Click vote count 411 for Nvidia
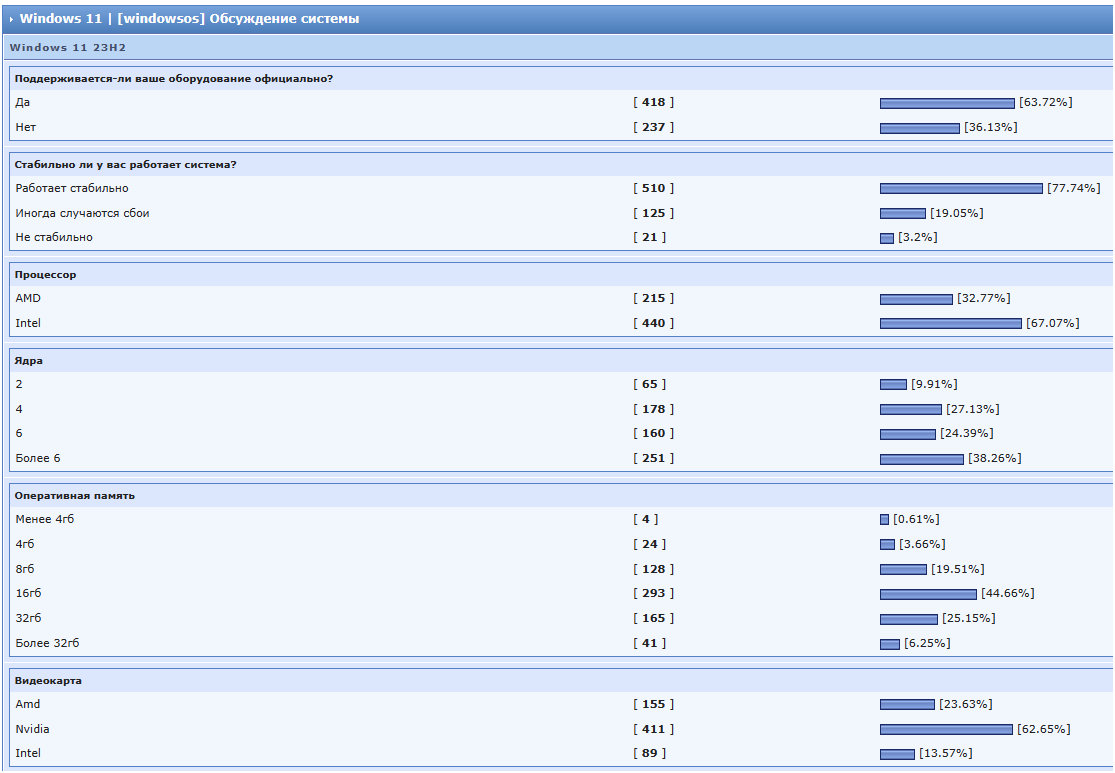1115x773 pixels. (653, 730)
